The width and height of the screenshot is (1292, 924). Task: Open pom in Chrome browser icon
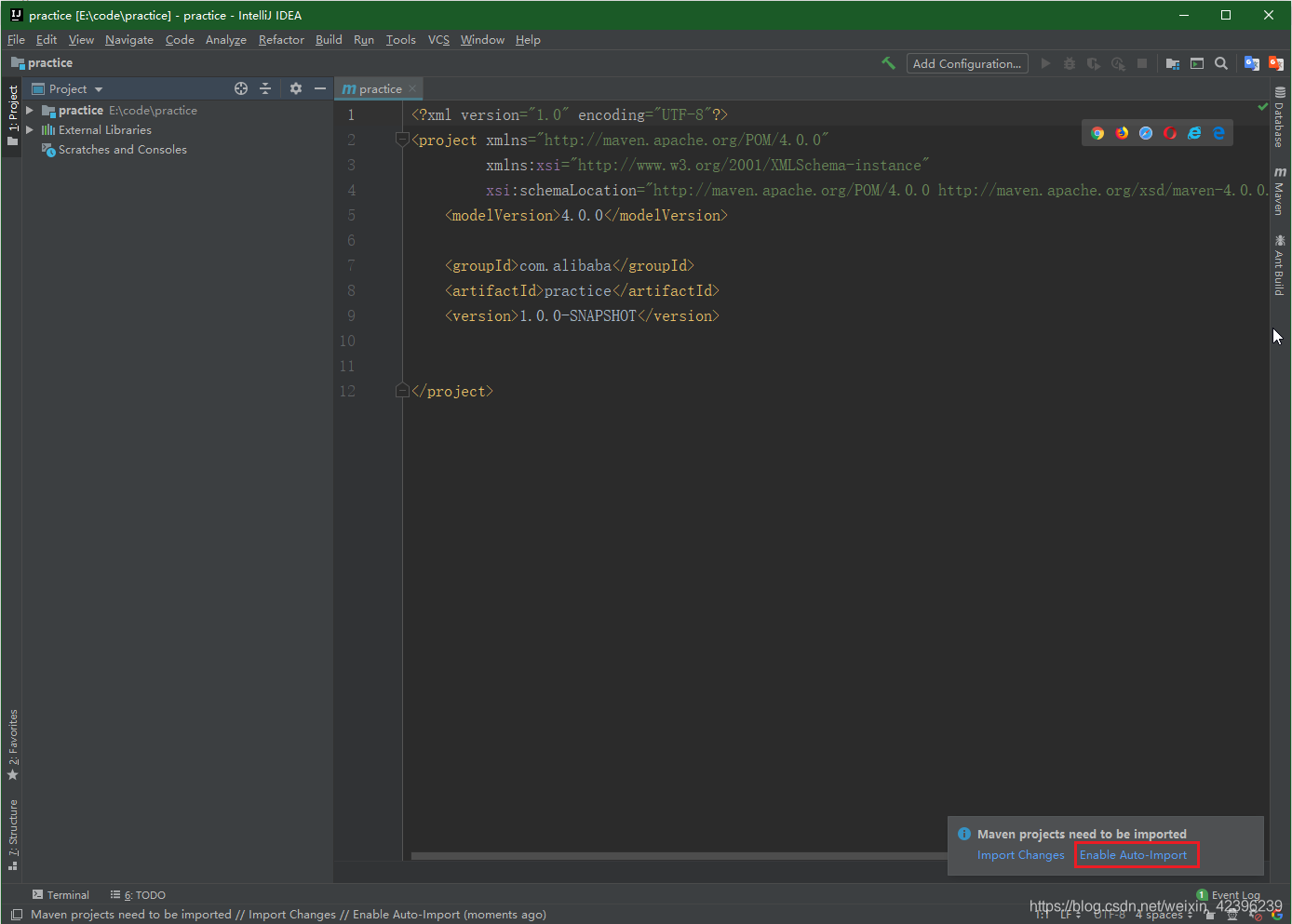(x=1097, y=133)
